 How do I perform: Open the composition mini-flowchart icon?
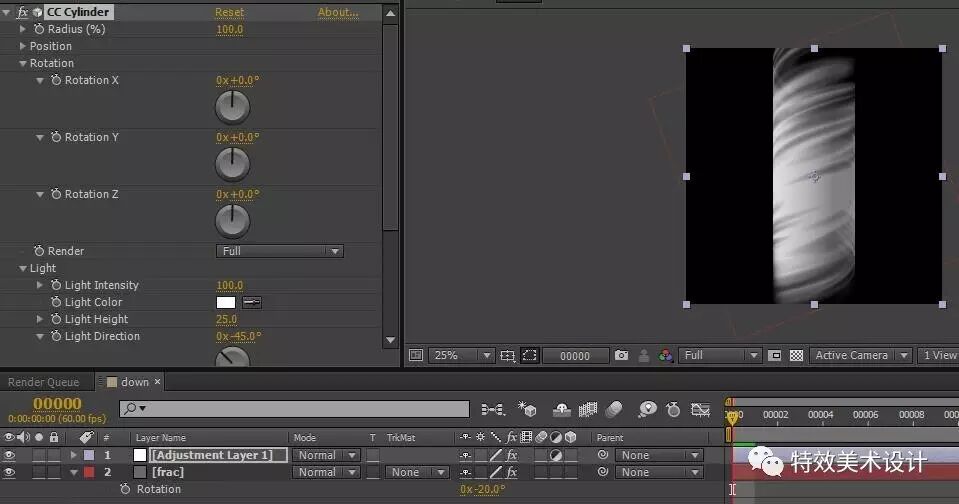tap(493, 409)
